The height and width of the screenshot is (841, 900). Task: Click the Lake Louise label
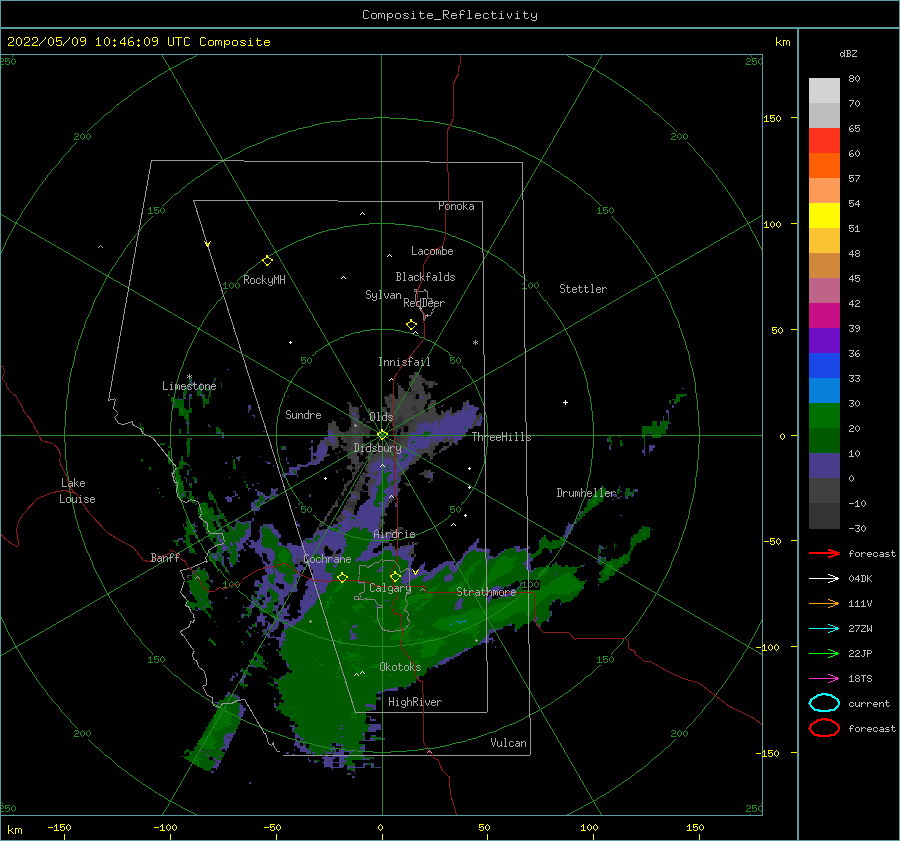(77, 491)
